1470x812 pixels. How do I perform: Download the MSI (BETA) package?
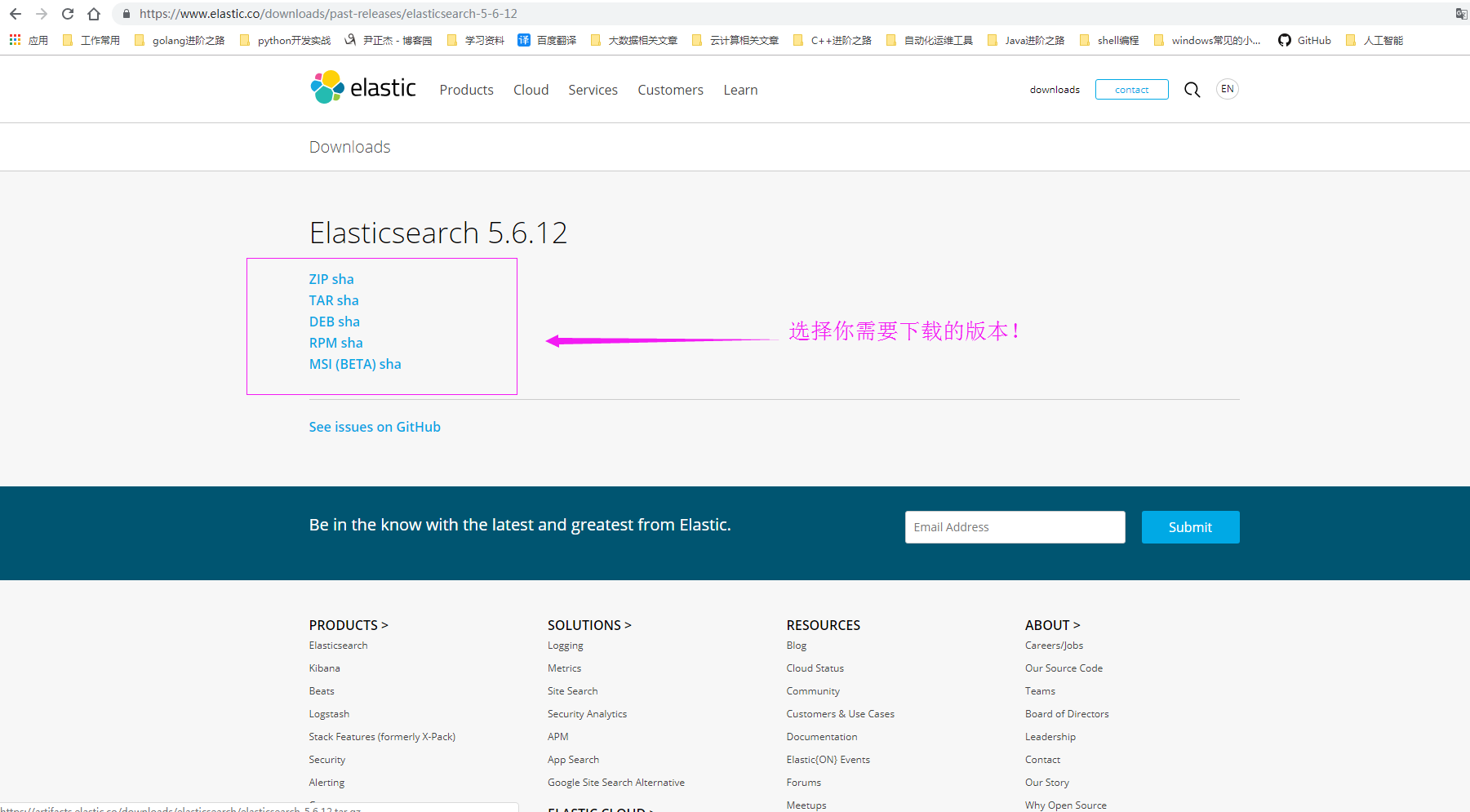tap(342, 364)
